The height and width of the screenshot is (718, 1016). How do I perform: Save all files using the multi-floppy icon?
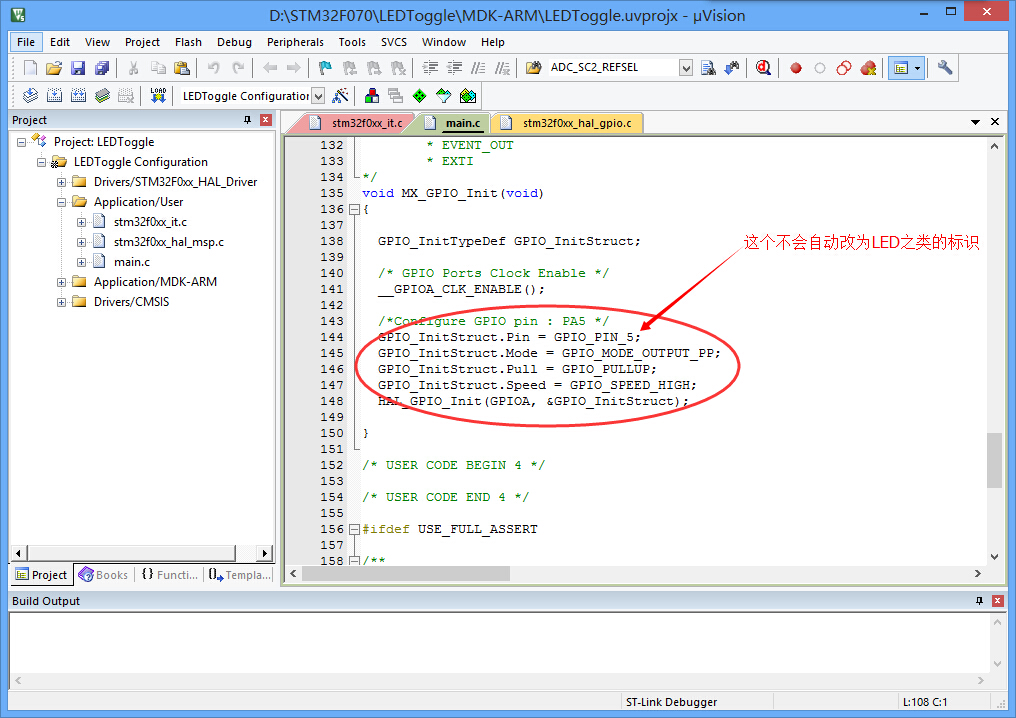pyautogui.click(x=102, y=68)
